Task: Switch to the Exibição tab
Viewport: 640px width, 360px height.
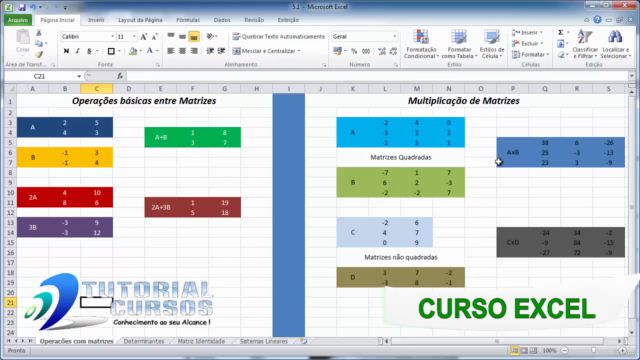Action: (288, 20)
